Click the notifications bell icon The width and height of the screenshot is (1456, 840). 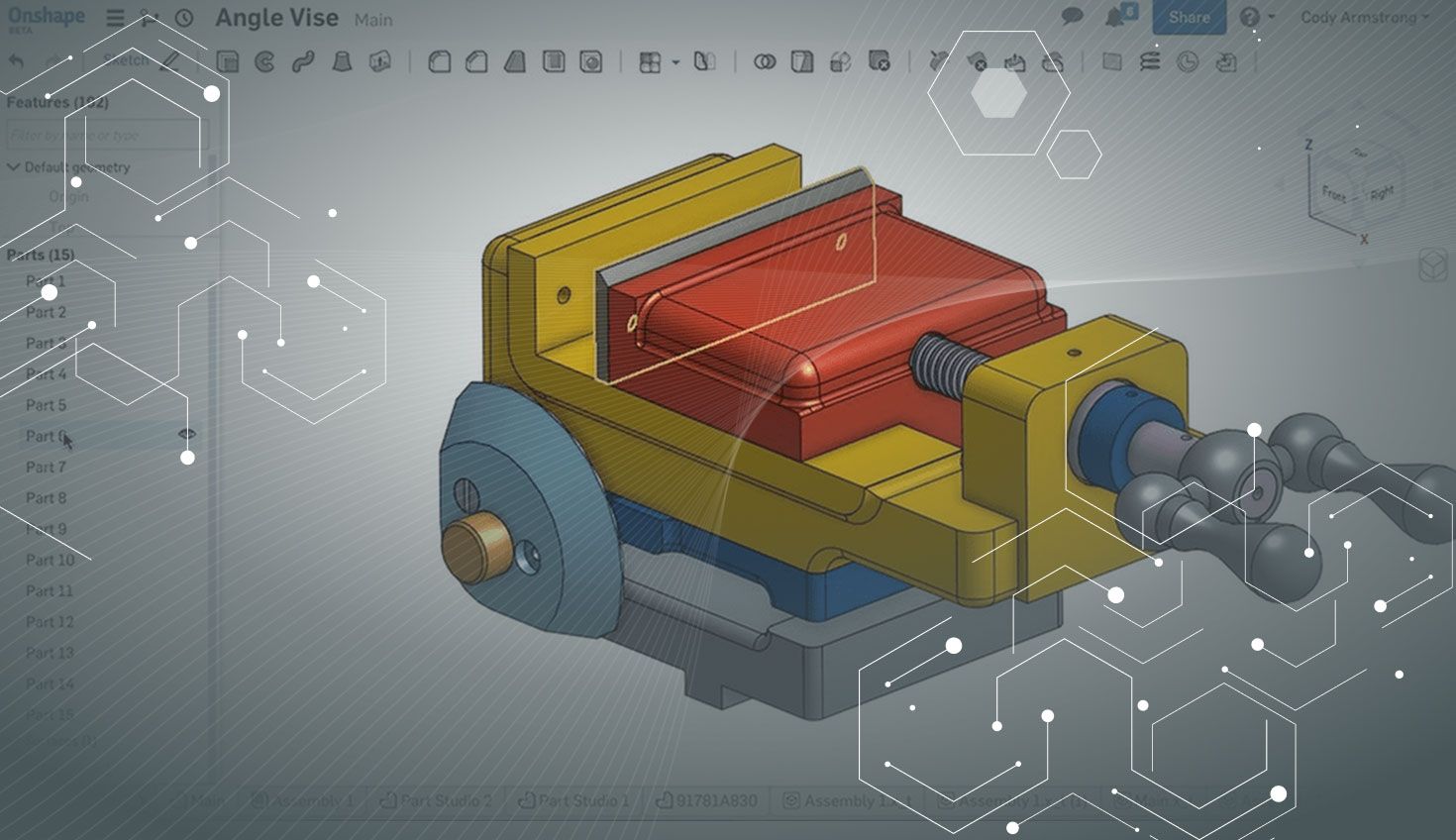pyautogui.click(x=1116, y=17)
